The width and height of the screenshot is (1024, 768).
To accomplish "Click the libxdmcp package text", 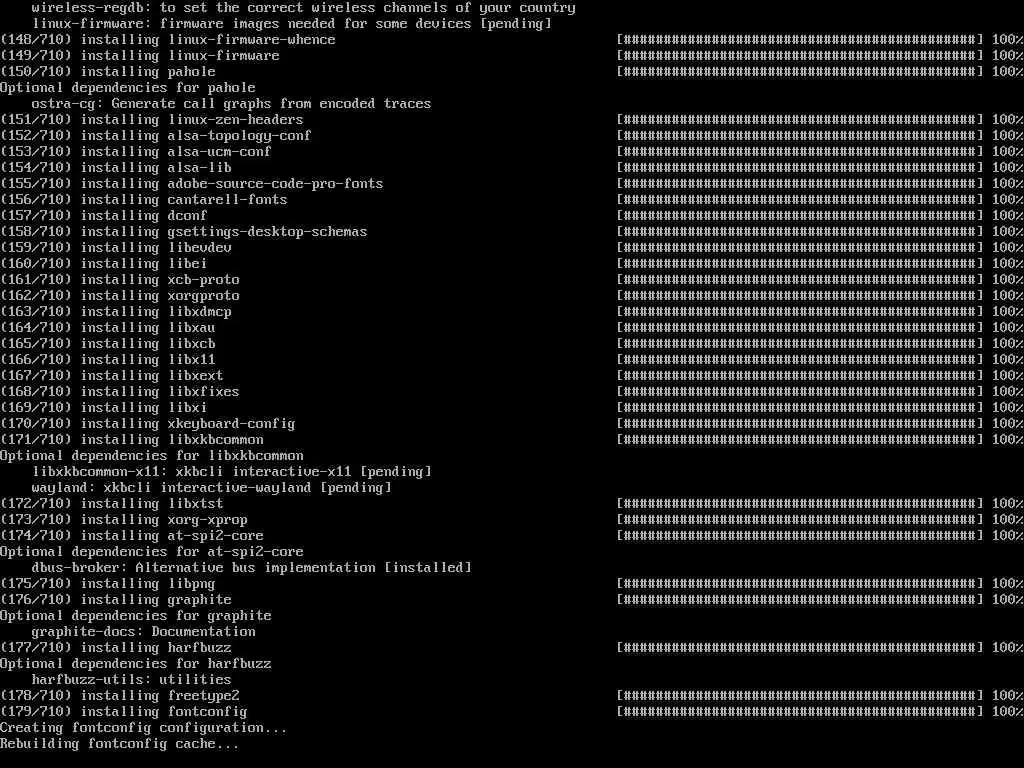I will click(x=199, y=312).
